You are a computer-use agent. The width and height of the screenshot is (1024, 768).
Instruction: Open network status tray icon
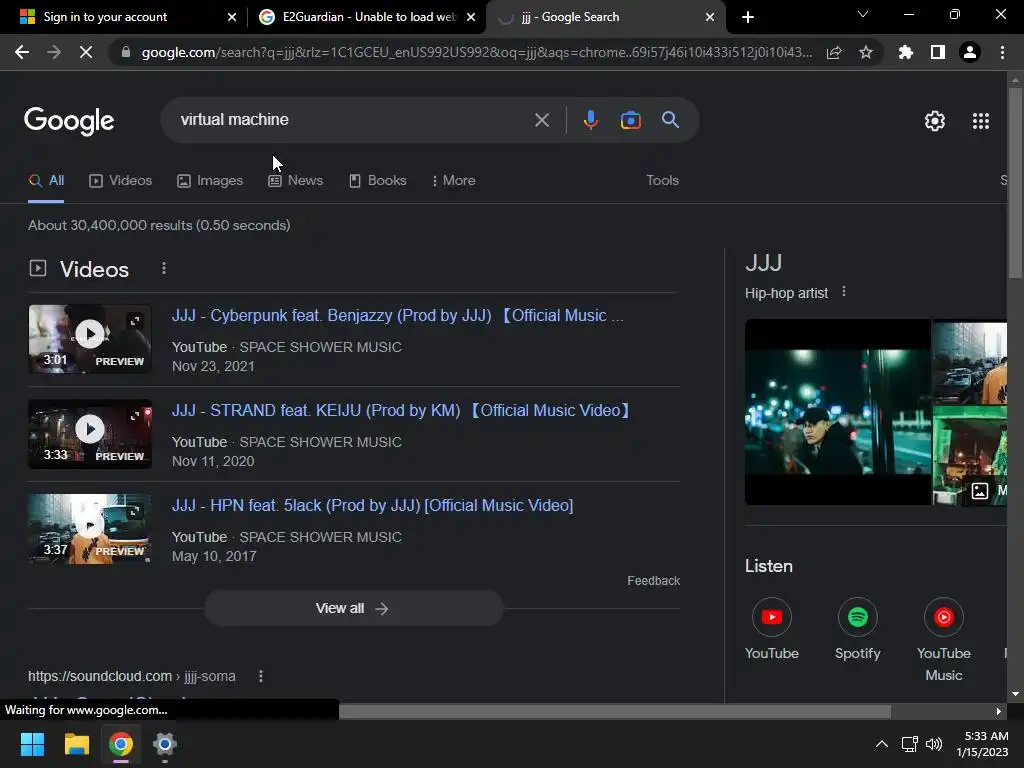[x=910, y=744]
